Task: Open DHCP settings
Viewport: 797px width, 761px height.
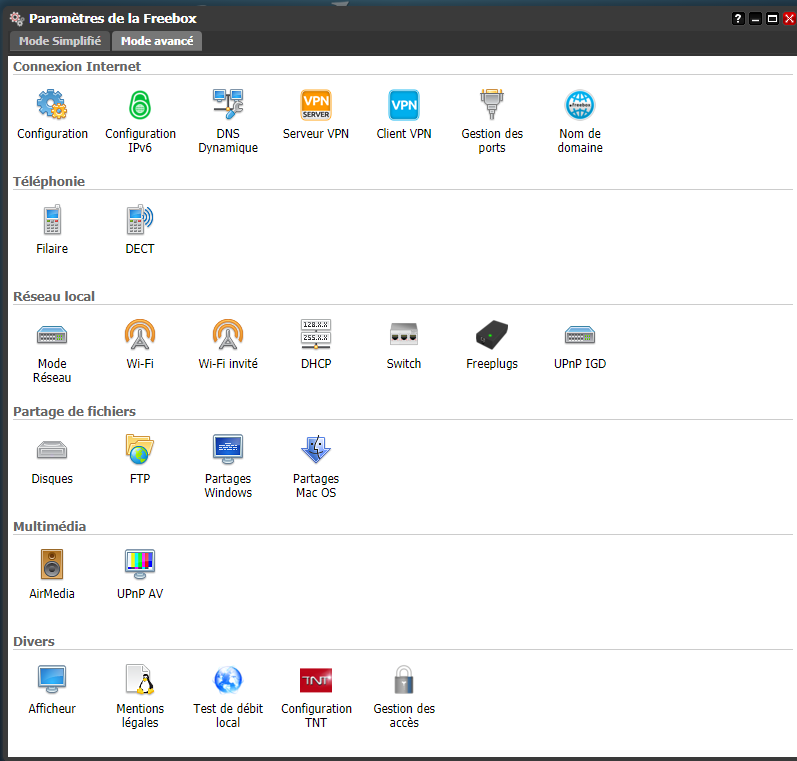Action: point(316,334)
